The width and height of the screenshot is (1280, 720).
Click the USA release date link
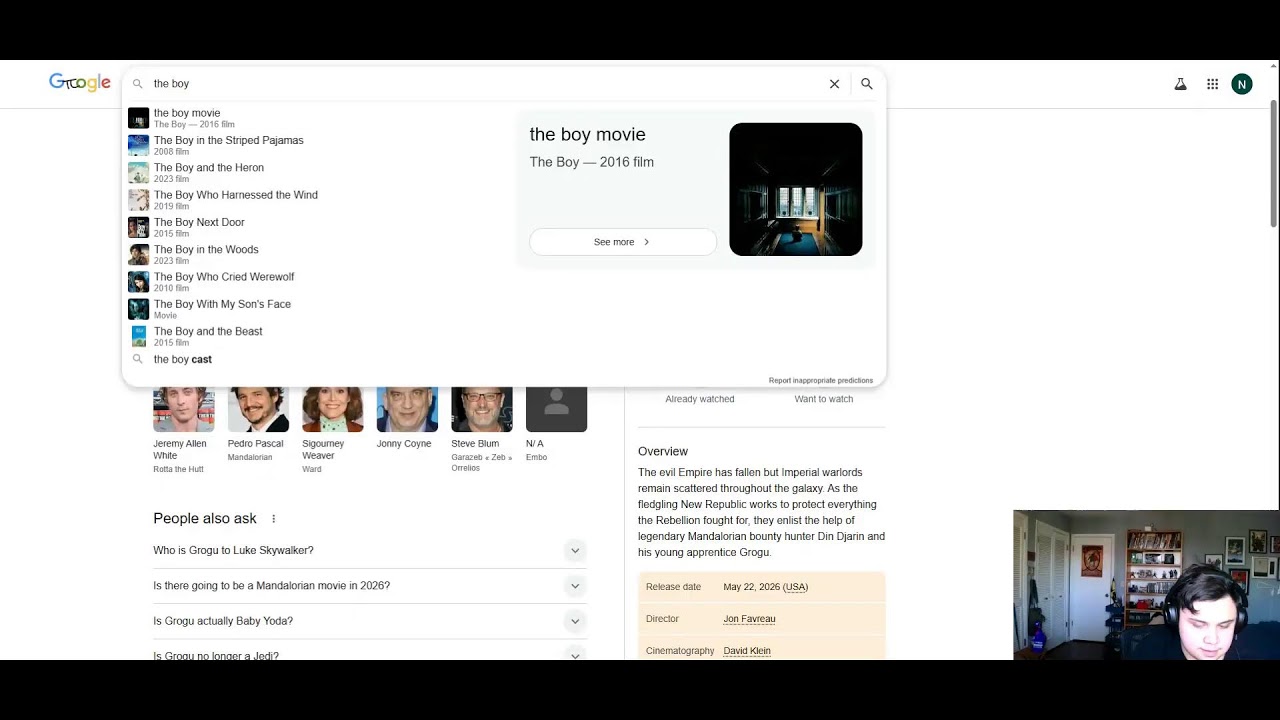795,587
